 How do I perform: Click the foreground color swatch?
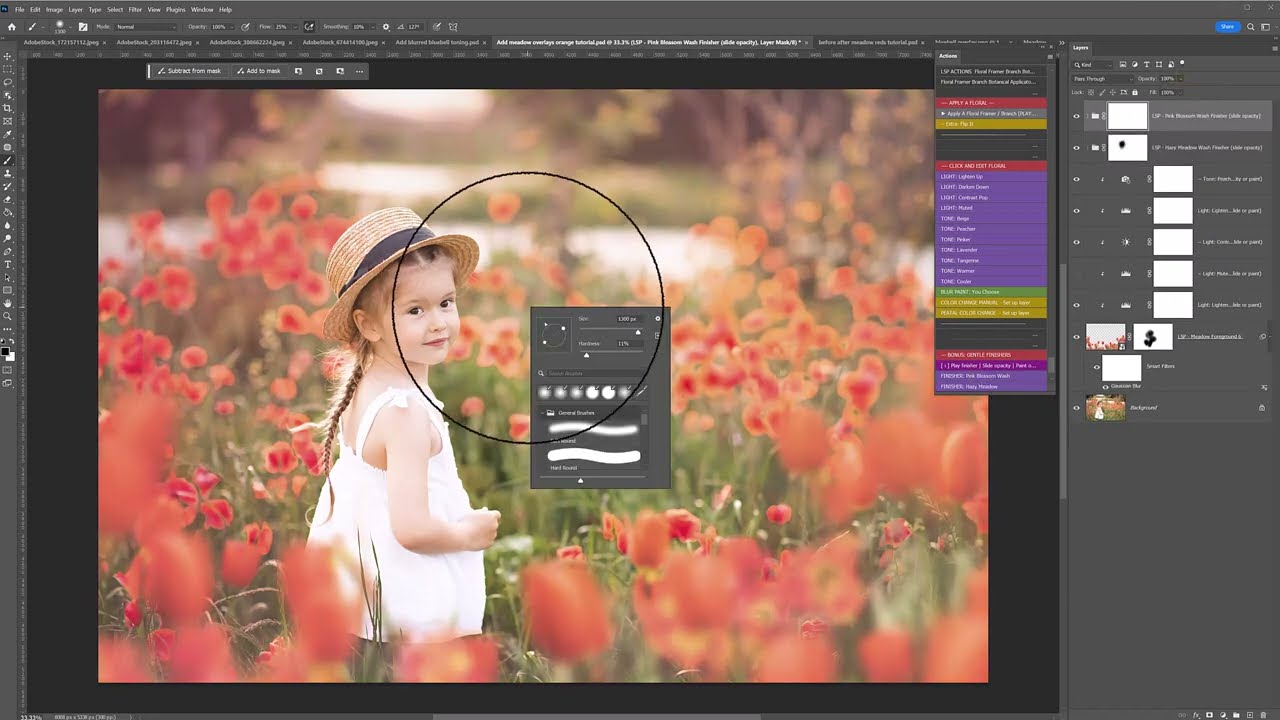[6, 352]
